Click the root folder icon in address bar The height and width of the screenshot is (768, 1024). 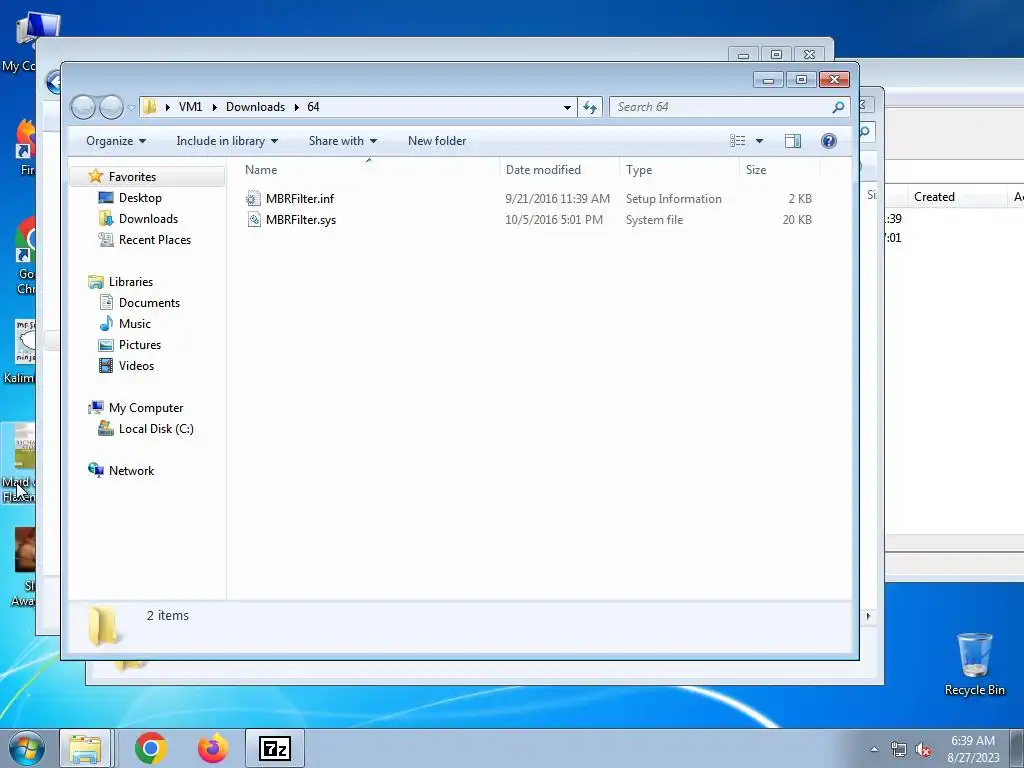150,107
